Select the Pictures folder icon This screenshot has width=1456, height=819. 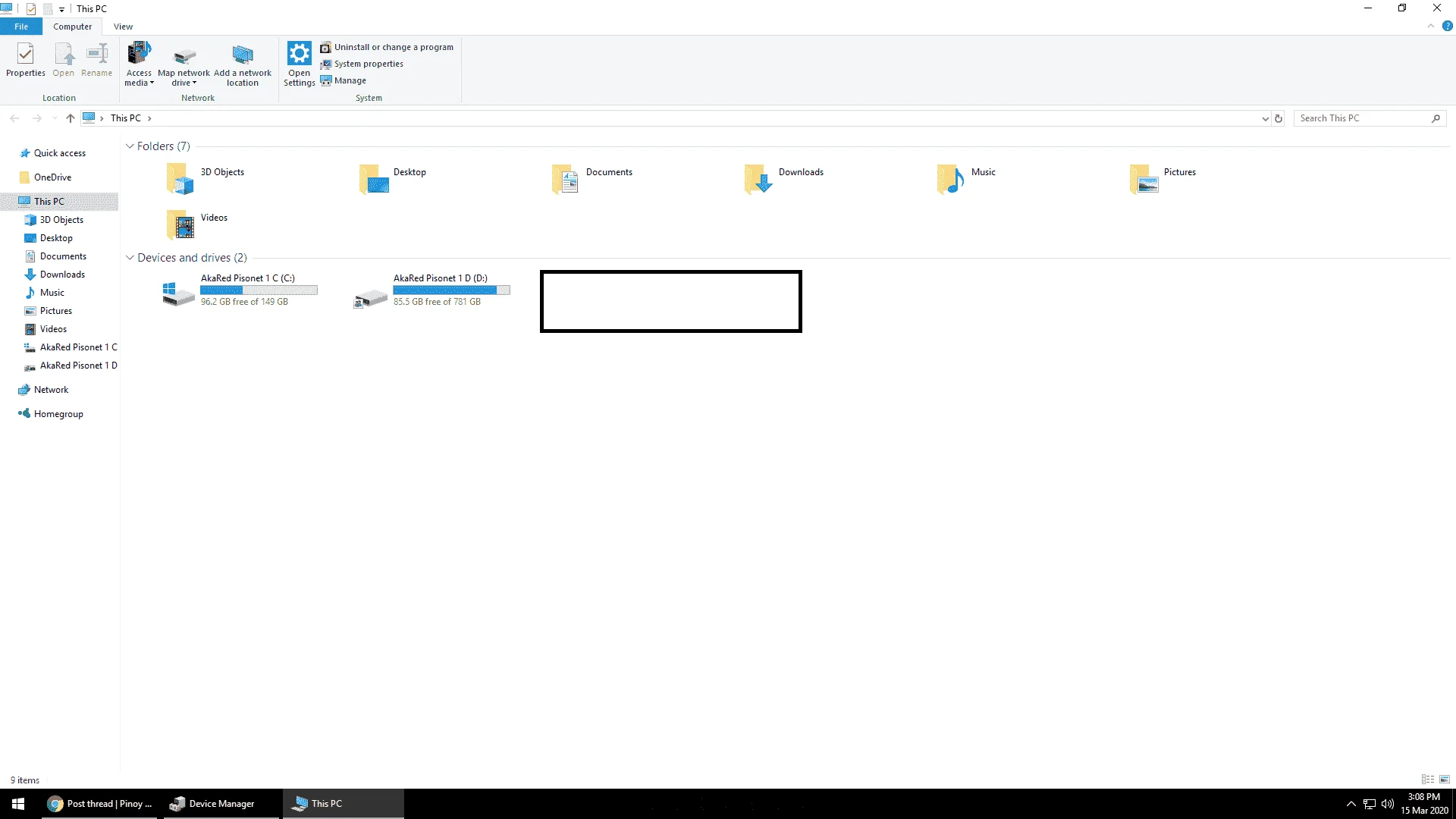(x=1144, y=180)
